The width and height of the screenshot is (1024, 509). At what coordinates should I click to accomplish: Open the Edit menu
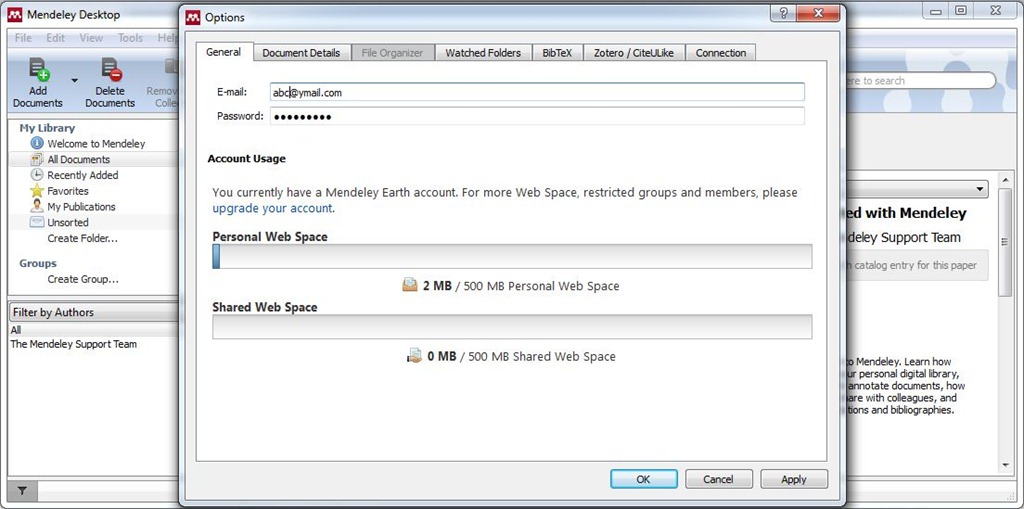tap(56, 38)
